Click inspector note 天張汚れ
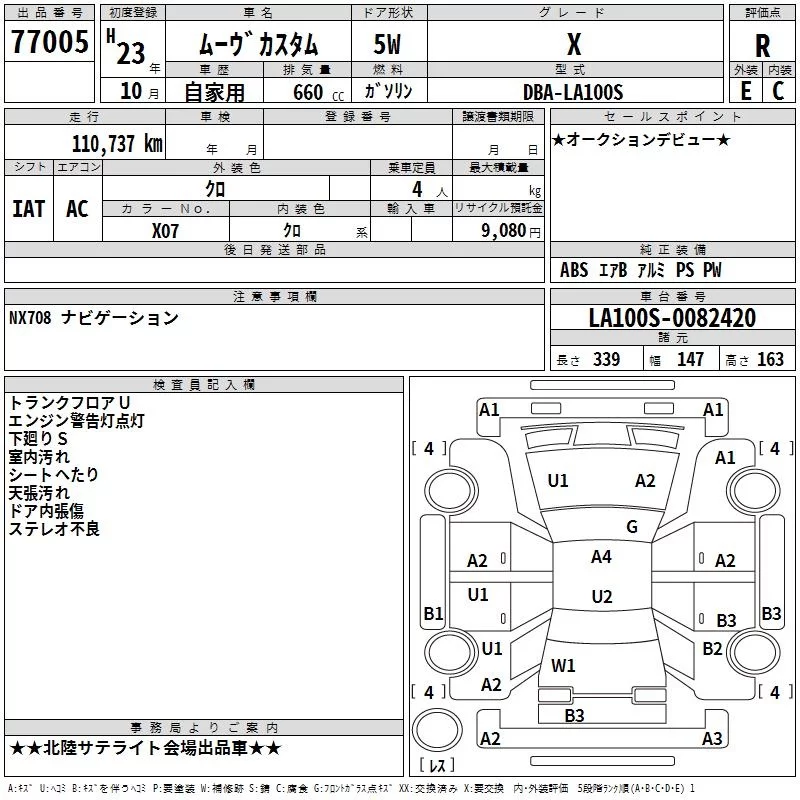The image size is (800, 800). 39,493
